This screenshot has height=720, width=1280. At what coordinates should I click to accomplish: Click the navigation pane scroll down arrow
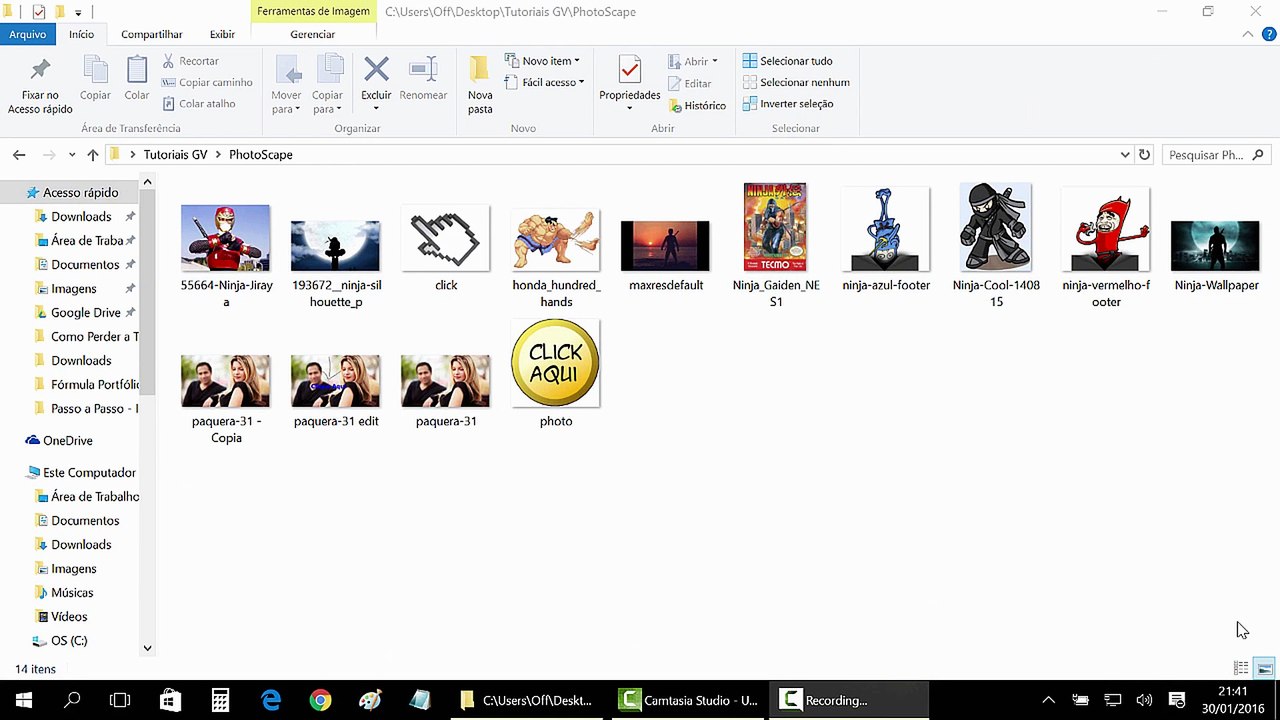click(147, 648)
